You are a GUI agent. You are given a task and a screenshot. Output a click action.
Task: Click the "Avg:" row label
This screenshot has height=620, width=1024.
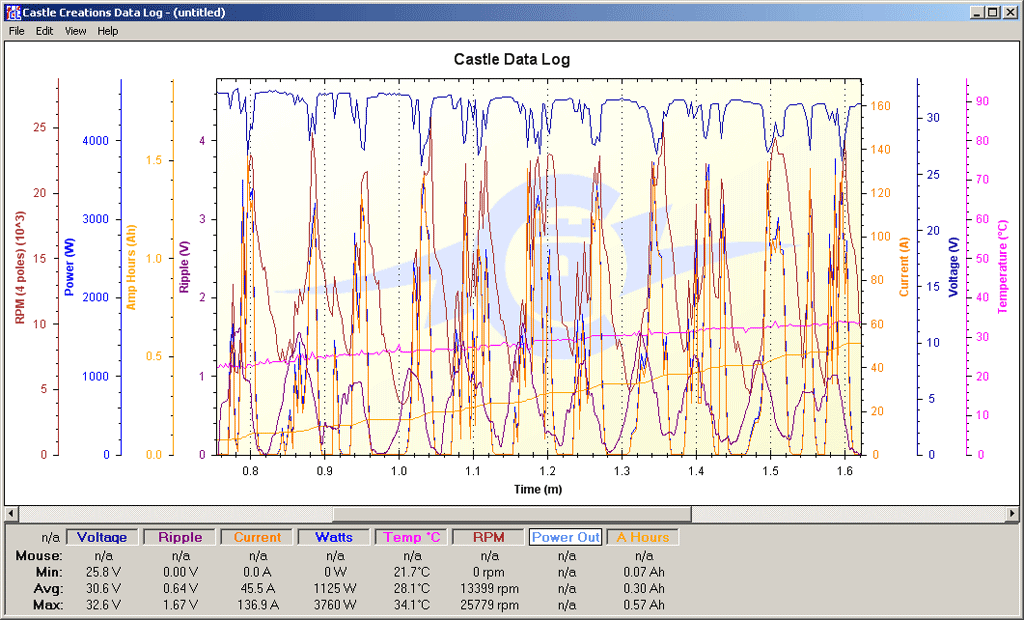click(x=48, y=589)
